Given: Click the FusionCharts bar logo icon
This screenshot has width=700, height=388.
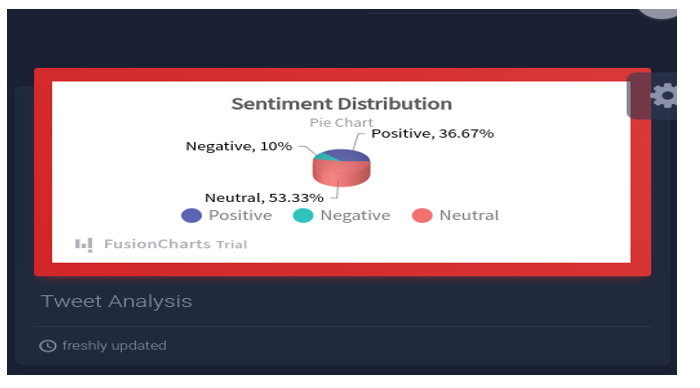Looking at the screenshot, I should 83,245.
